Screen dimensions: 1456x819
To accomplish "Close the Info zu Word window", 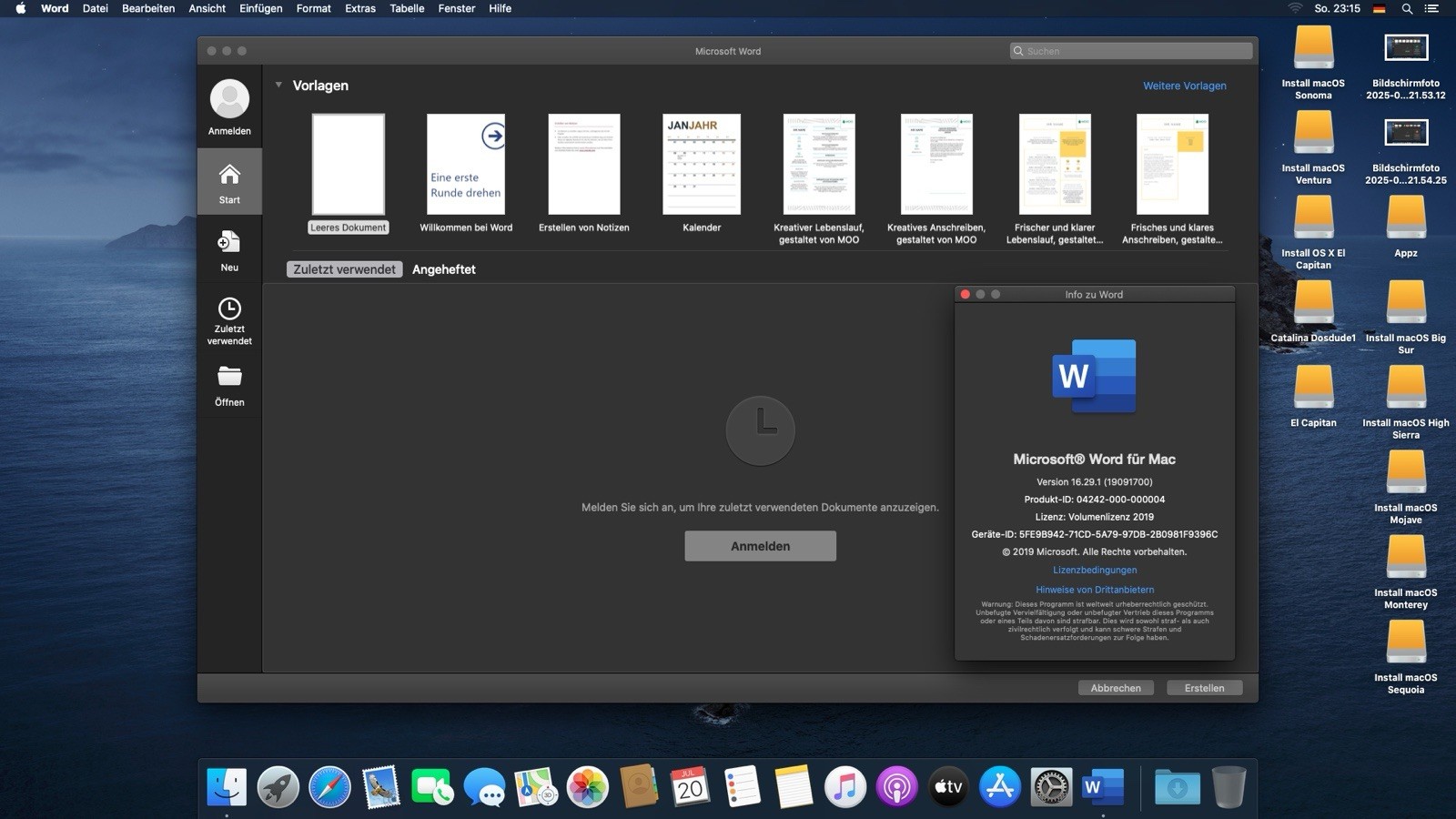I will click(x=966, y=294).
